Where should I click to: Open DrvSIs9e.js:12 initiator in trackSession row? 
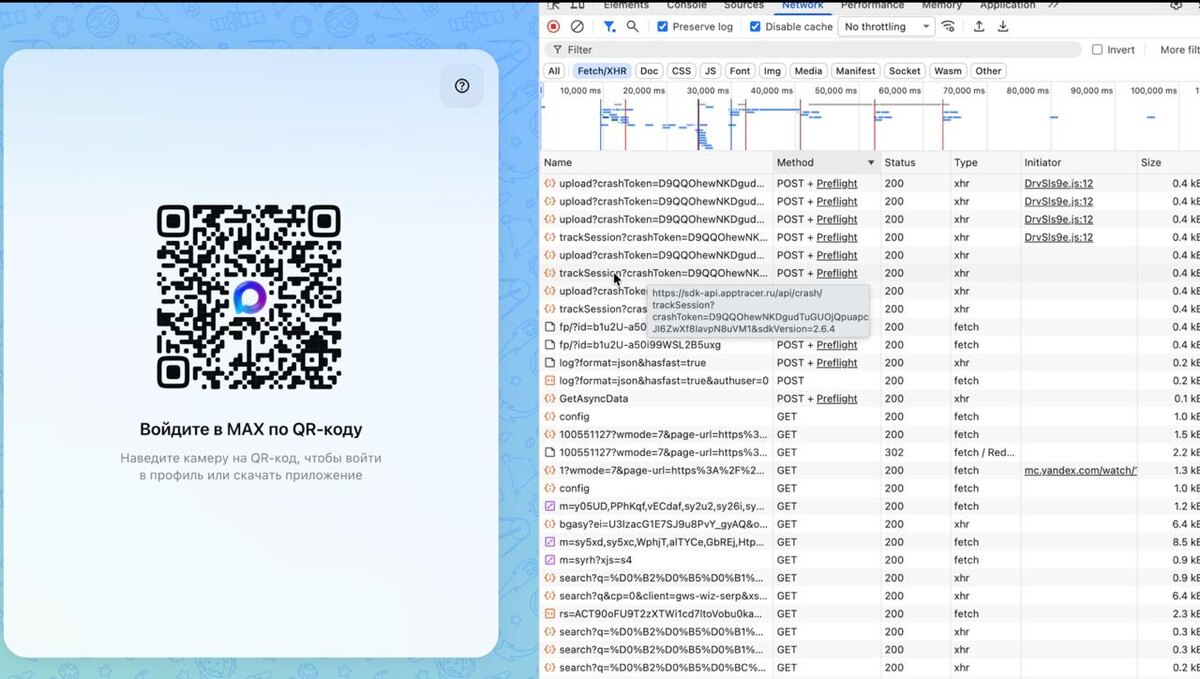click(1059, 237)
